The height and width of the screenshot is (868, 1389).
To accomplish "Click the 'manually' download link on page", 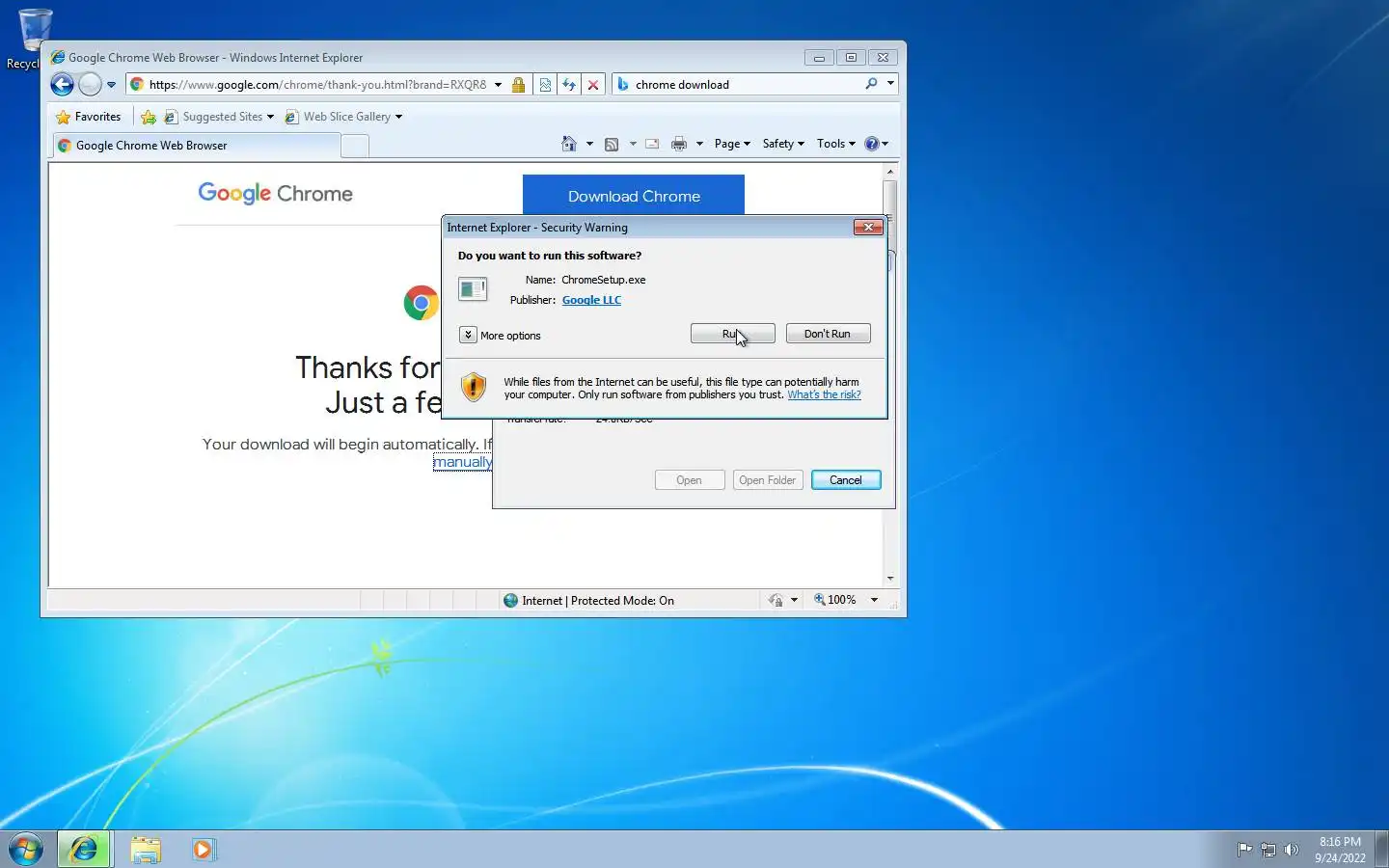I will click(463, 462).
